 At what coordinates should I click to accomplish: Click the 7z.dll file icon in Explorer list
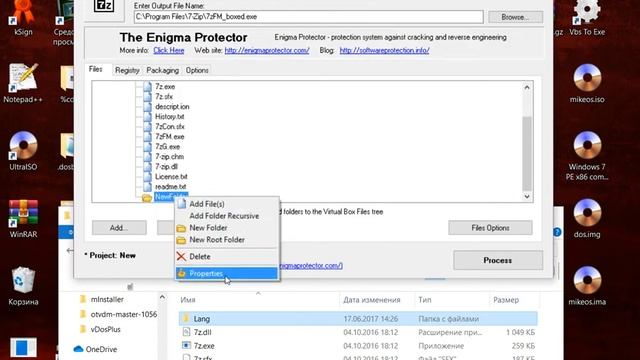tap(186, 332)
